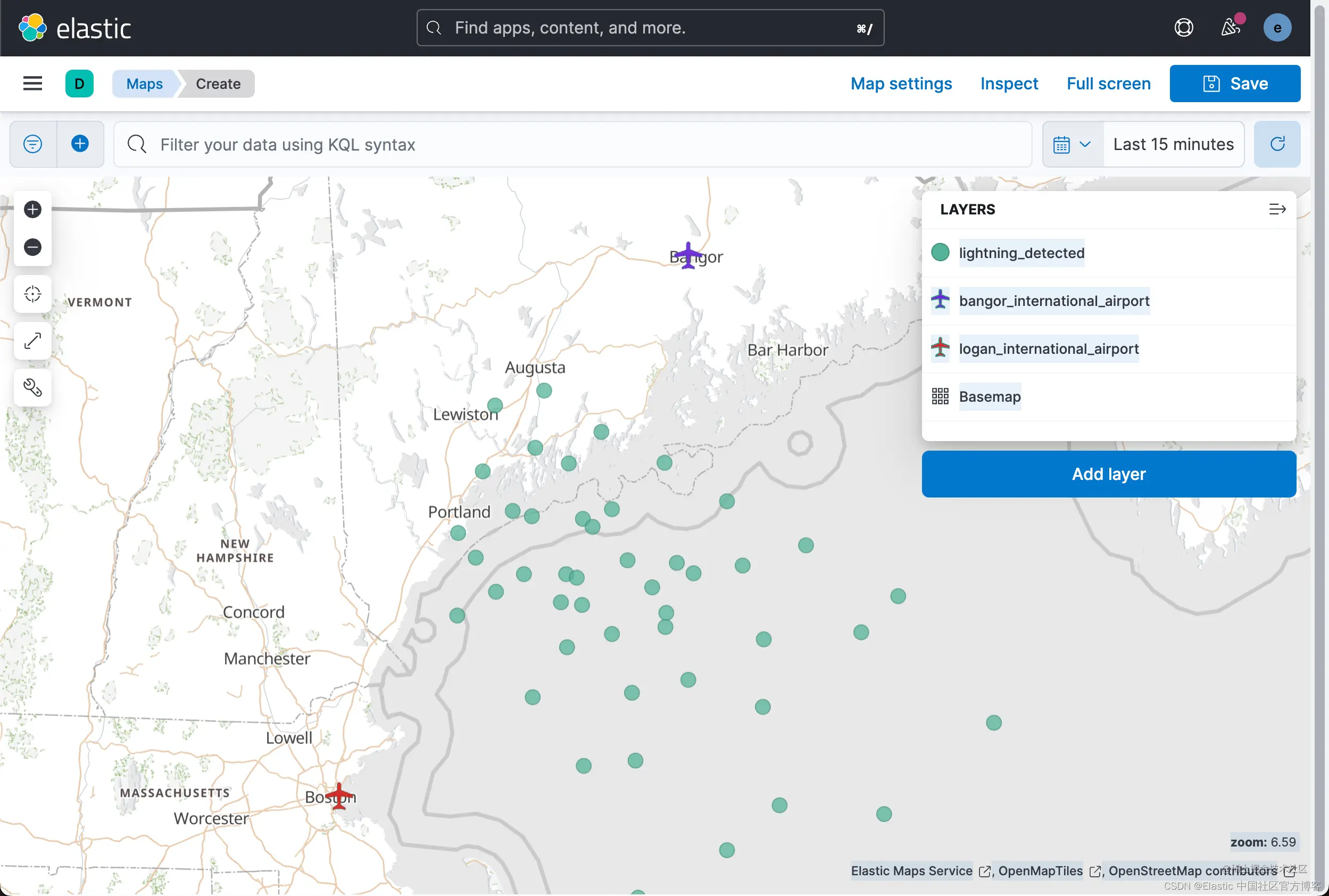The width and height of the screenshot is (1329, 896).
Task: Open the Map settings menu
Action: [x=901, y=84]
